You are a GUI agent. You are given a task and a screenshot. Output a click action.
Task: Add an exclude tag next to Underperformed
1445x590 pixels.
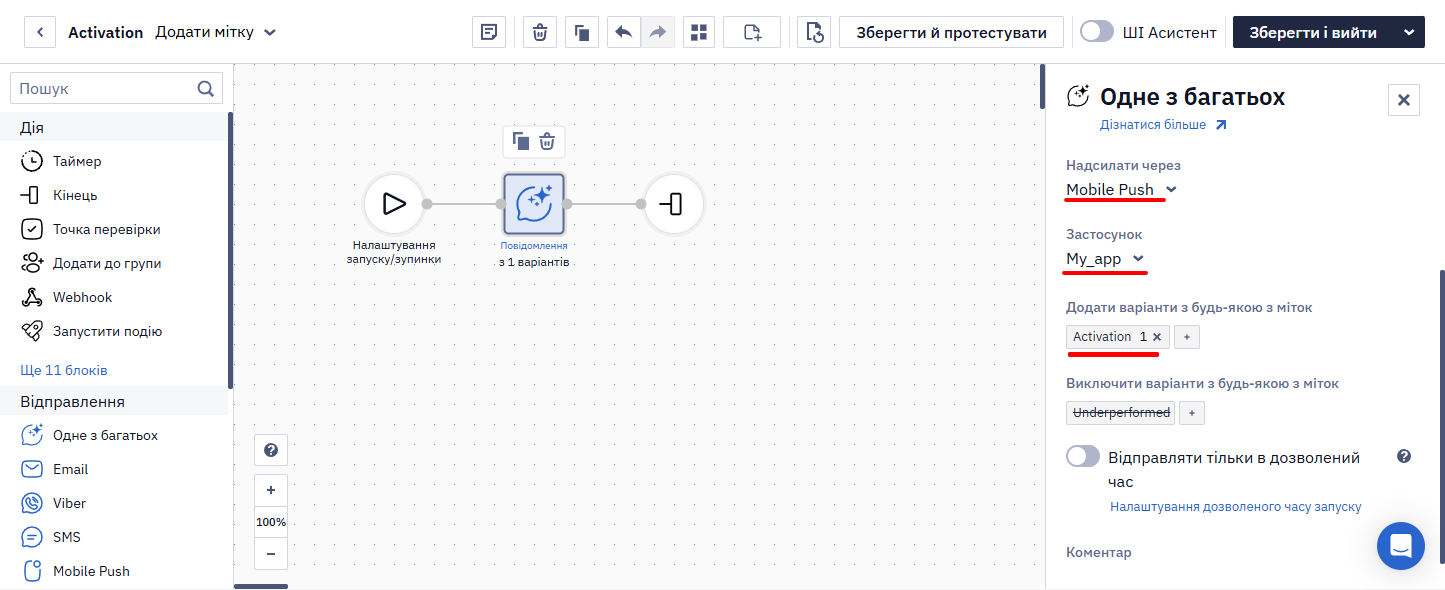point(1192,412)
